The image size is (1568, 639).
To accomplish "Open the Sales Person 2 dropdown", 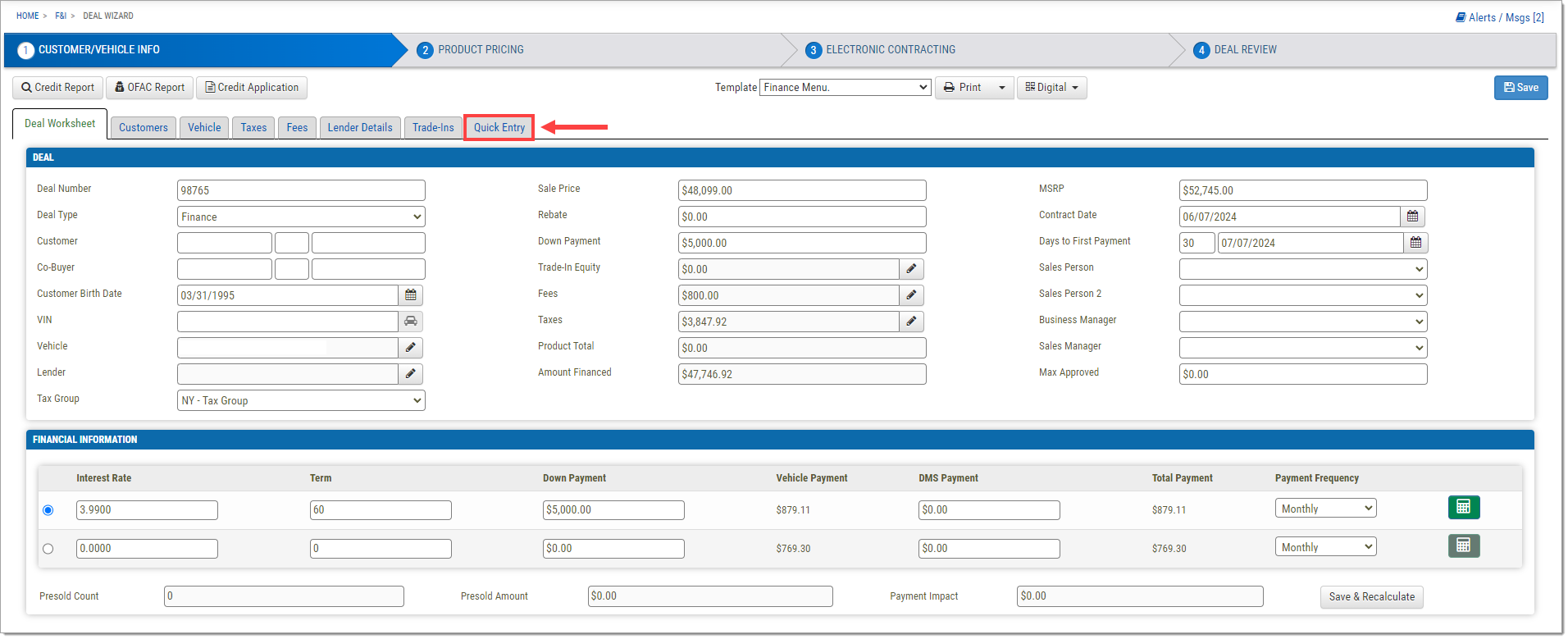I will pyautogui.click(x=1303, y=295).
